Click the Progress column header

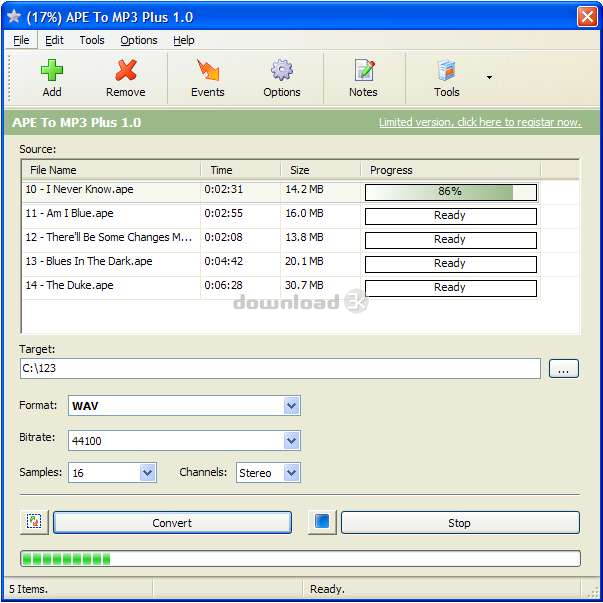(x=450, y=170)
